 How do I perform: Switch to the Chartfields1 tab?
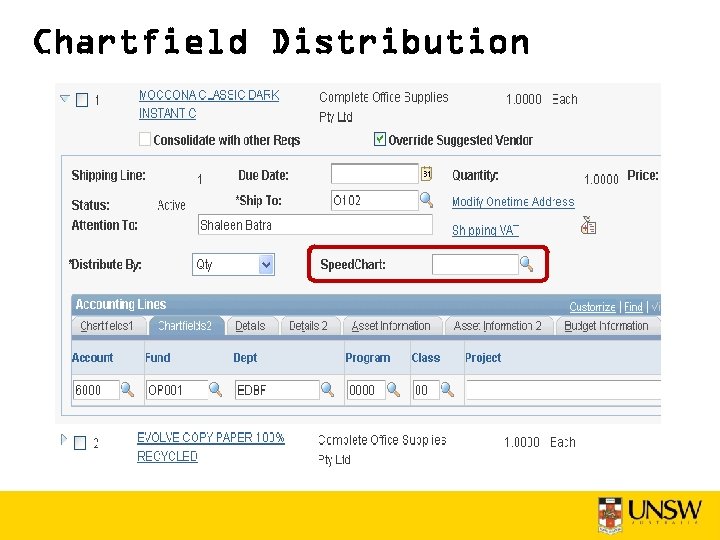107,326
